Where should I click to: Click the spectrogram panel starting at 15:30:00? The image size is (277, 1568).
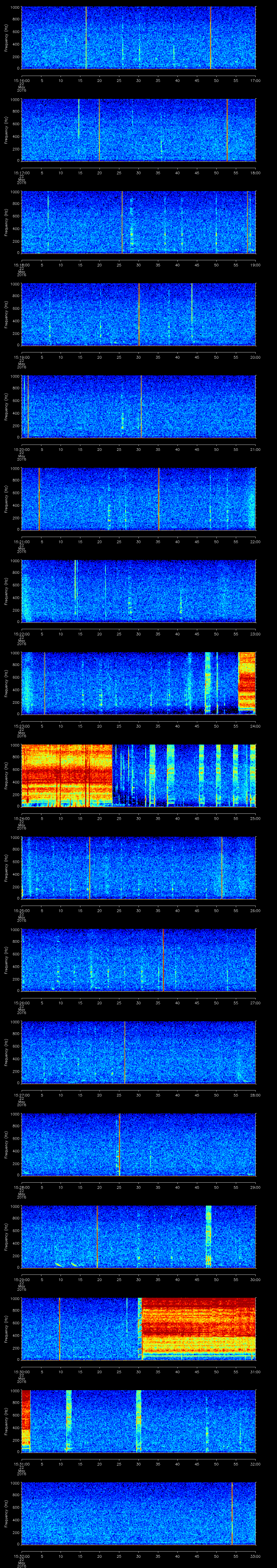[139, 1329]
